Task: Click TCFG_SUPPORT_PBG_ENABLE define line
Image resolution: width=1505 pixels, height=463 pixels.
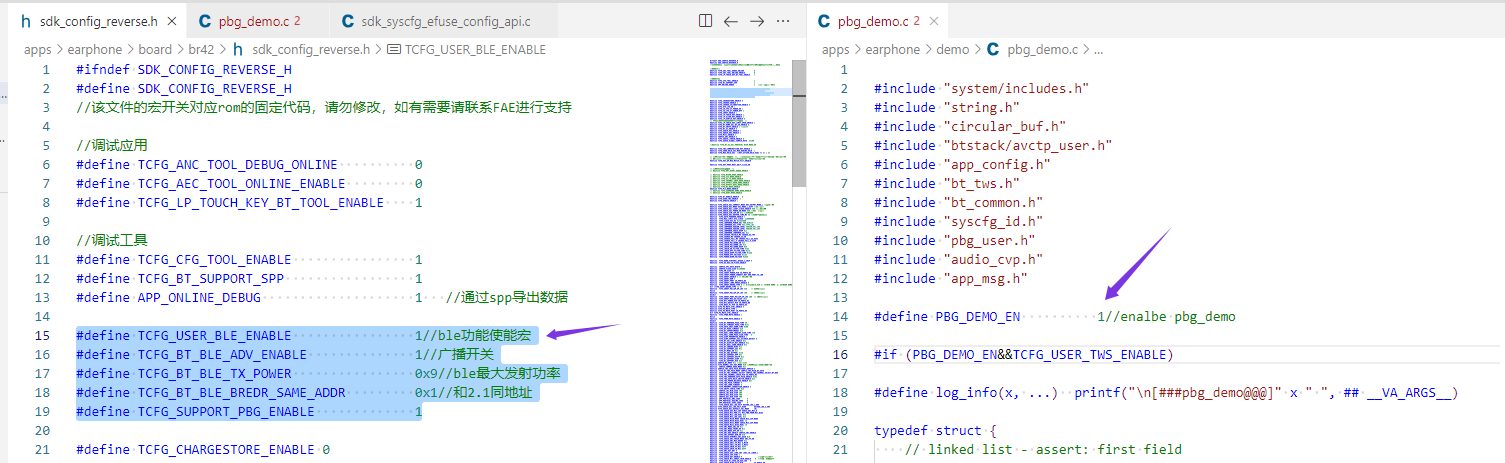Action: click(x=249, y=411)
